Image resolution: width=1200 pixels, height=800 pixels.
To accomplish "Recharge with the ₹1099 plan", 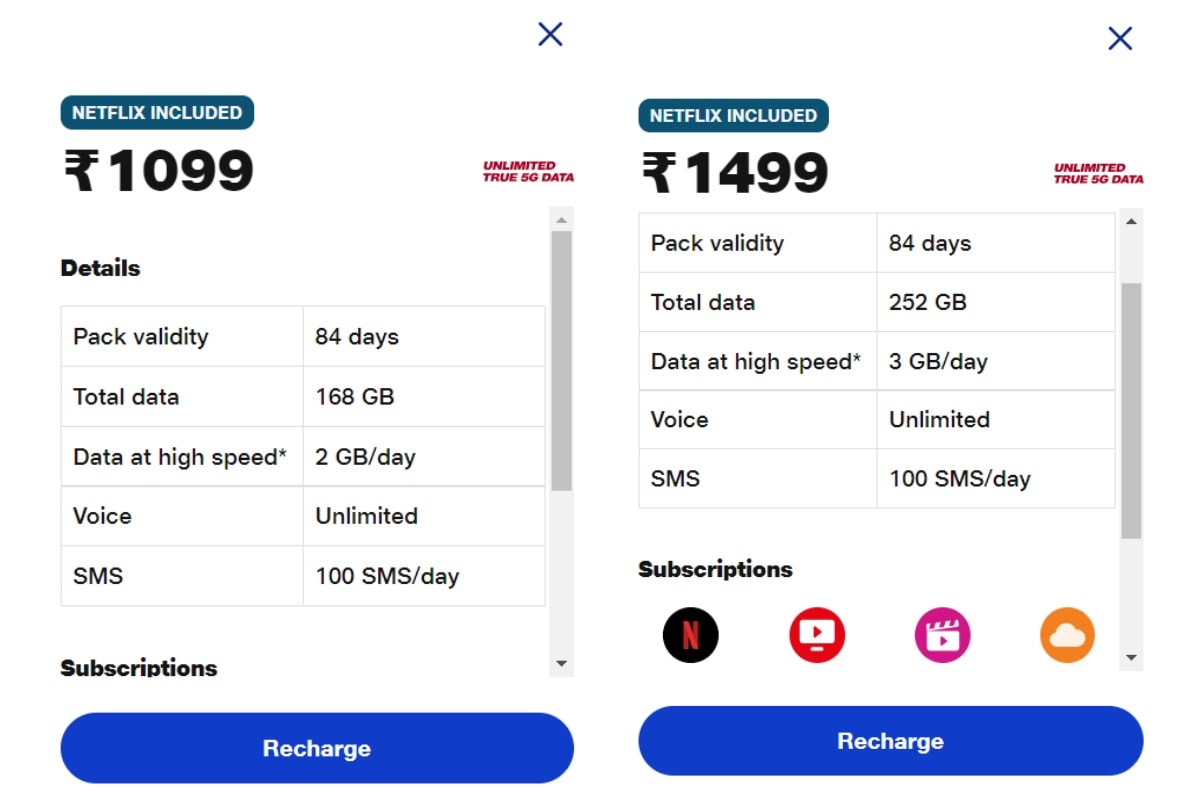I will pos(317,748).
